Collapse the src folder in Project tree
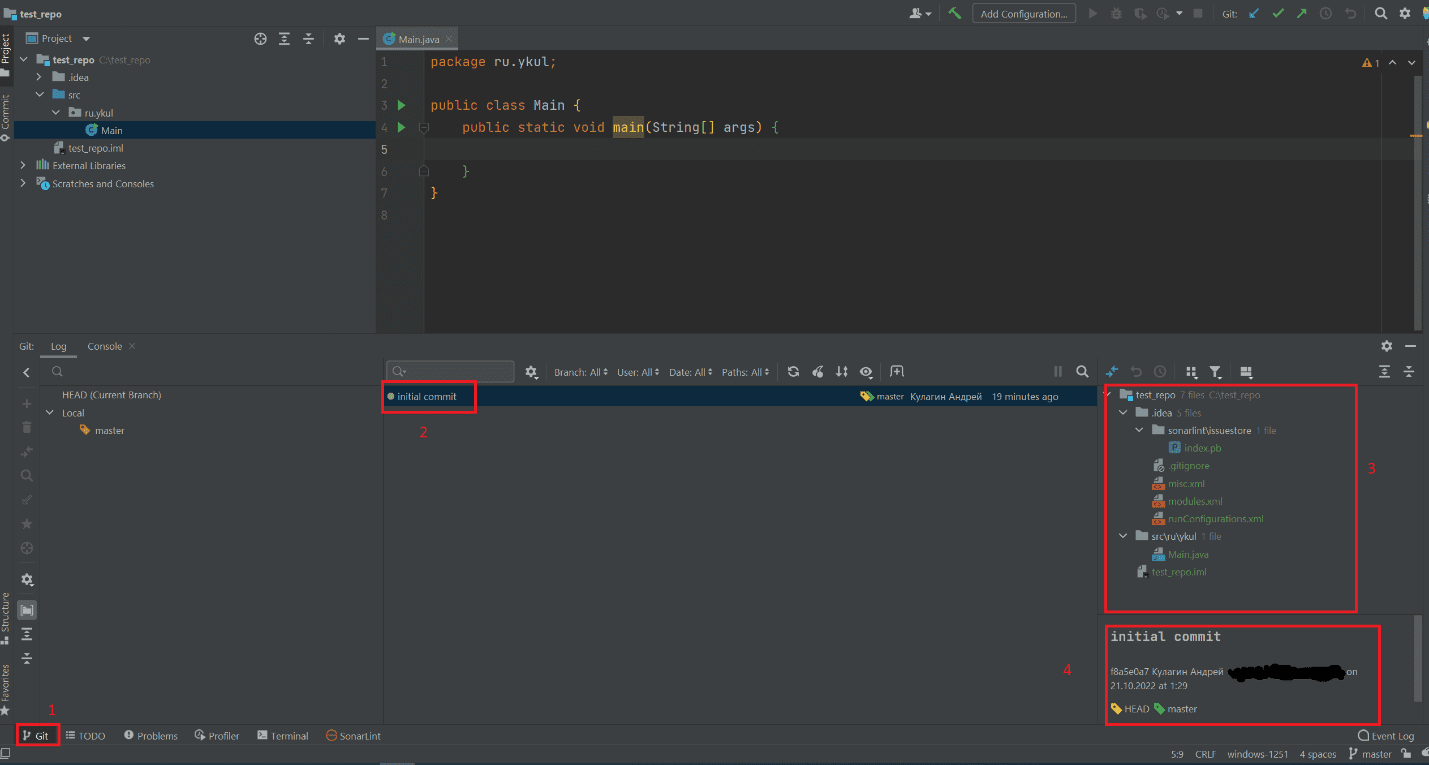 (x=38, y=95)
